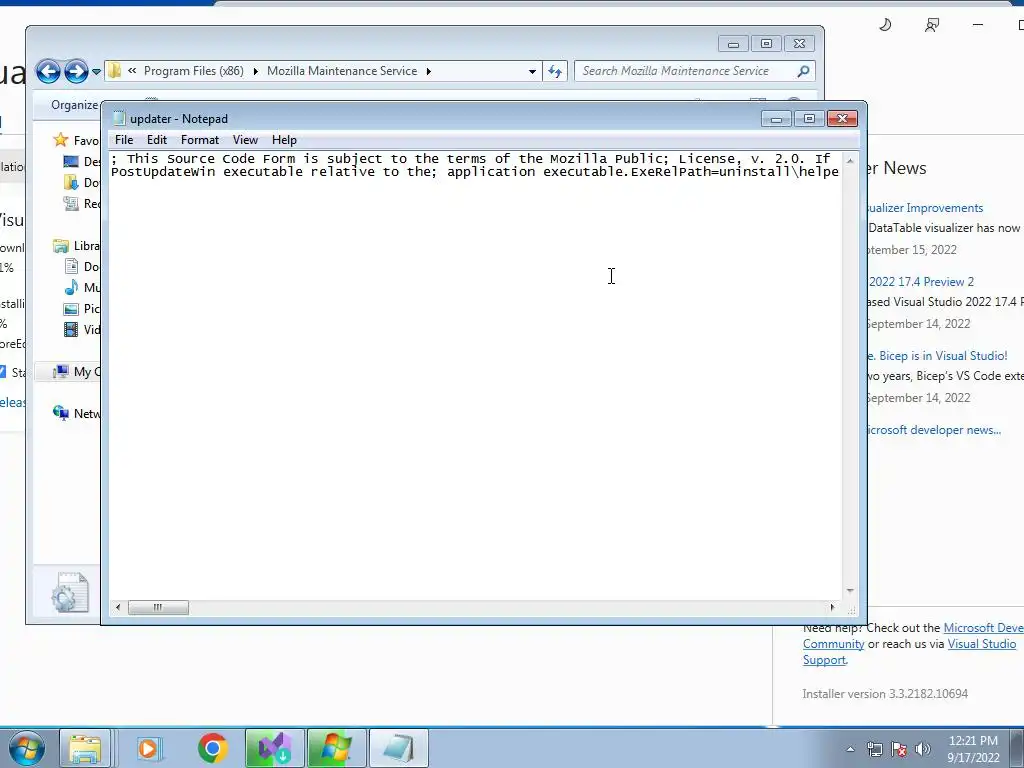Toggle dark theme moon icon in Installer
Image resolution: width=1024 pixels, height=768 pixels.
coord(885,25)
